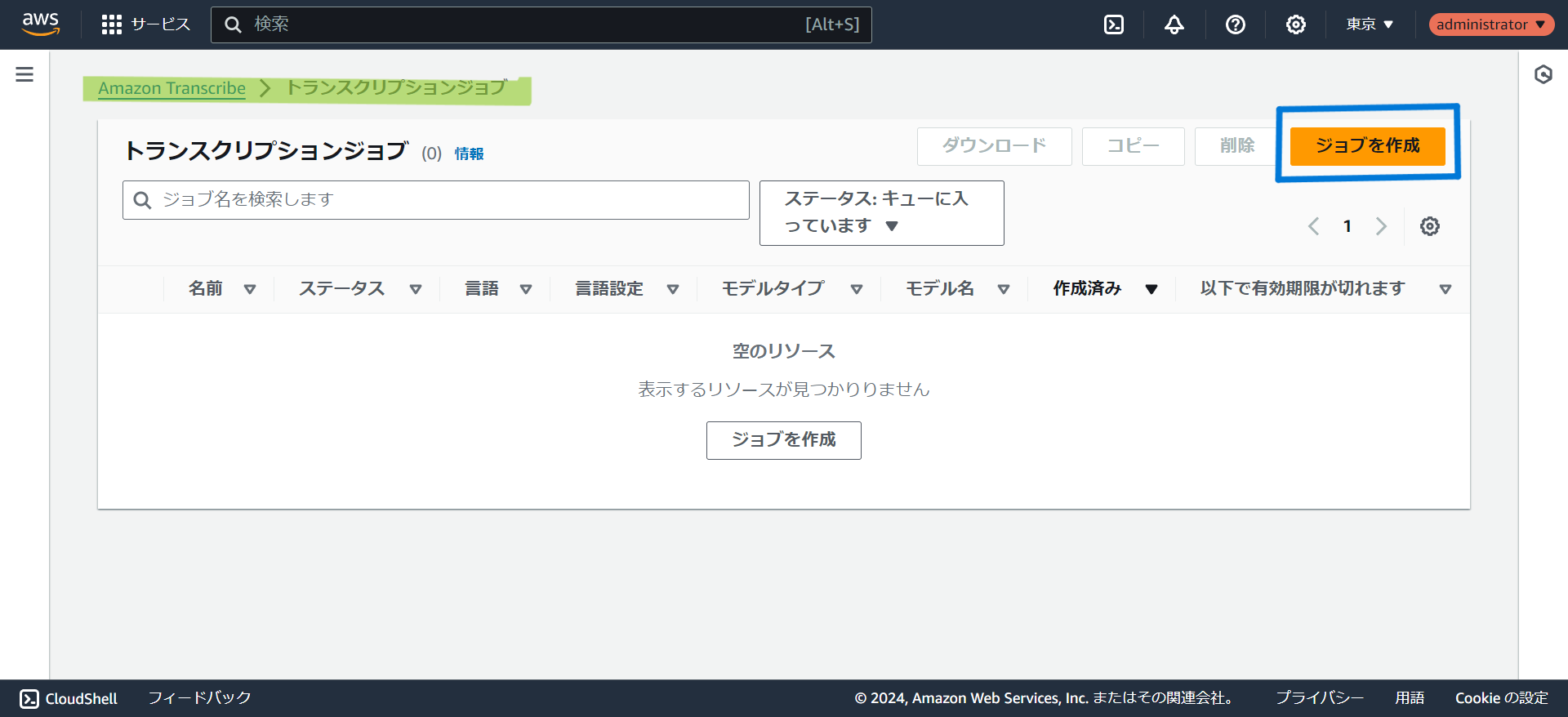Click the orange ジョブを作成 button

pyautogui.click(x=1367, y=146)
